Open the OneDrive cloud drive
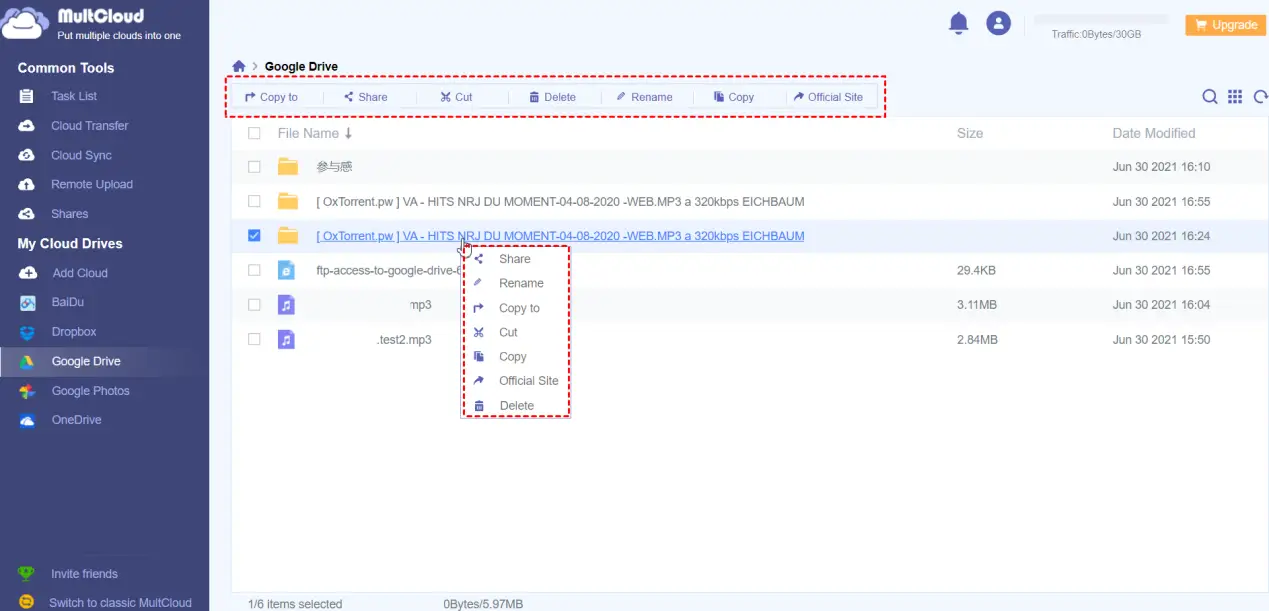The height and width of the screenshot is (611, 1269). click(x=77, y=420)
